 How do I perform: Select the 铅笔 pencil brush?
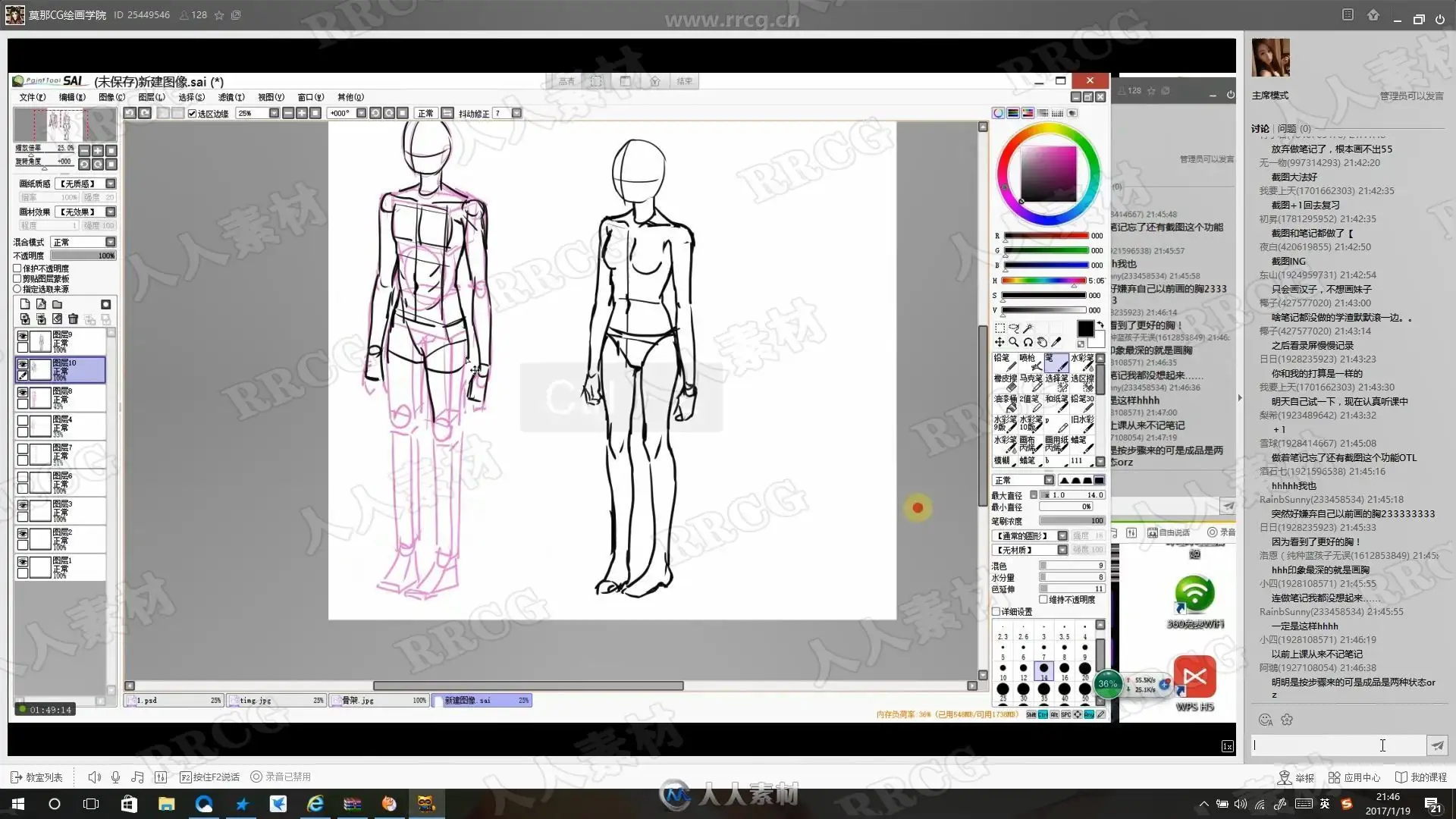(1006, 362)
